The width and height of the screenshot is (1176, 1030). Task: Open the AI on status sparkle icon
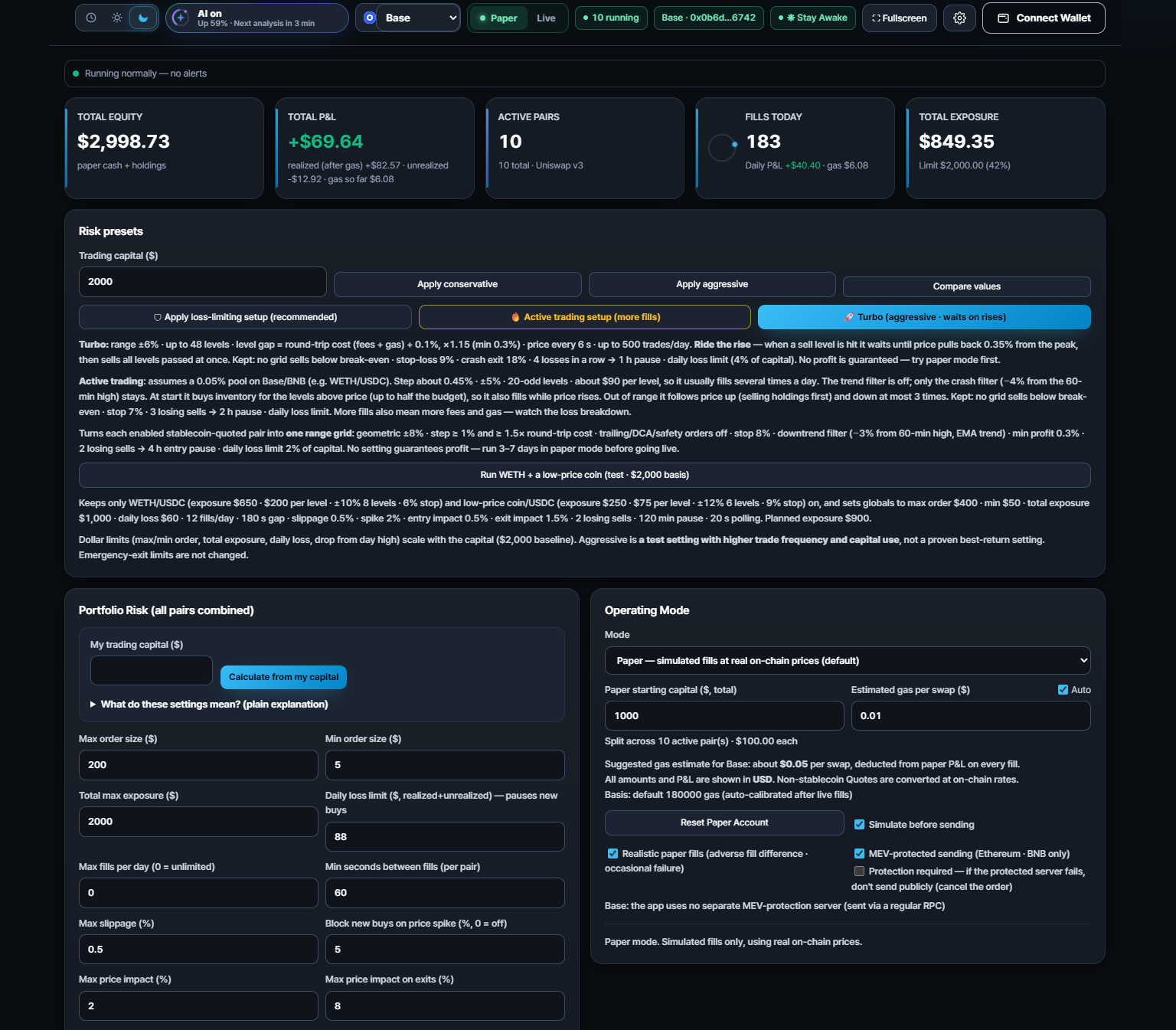click(181, 18)
